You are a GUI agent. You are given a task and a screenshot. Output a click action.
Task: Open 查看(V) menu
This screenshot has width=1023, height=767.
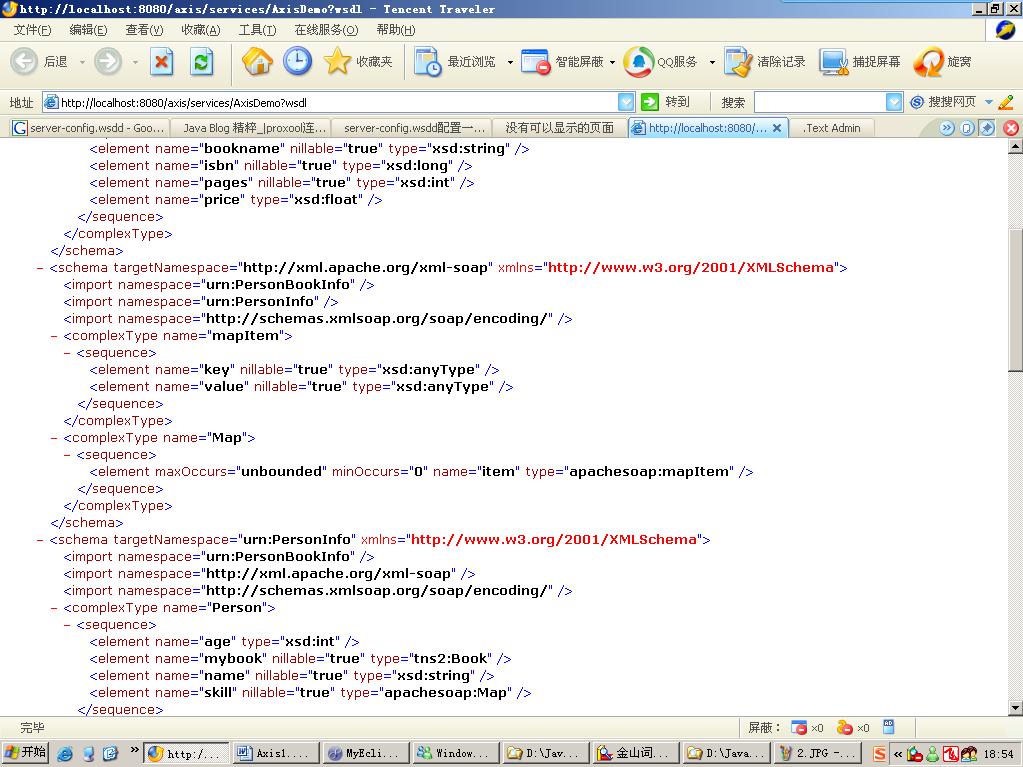[x=144, y=30]
